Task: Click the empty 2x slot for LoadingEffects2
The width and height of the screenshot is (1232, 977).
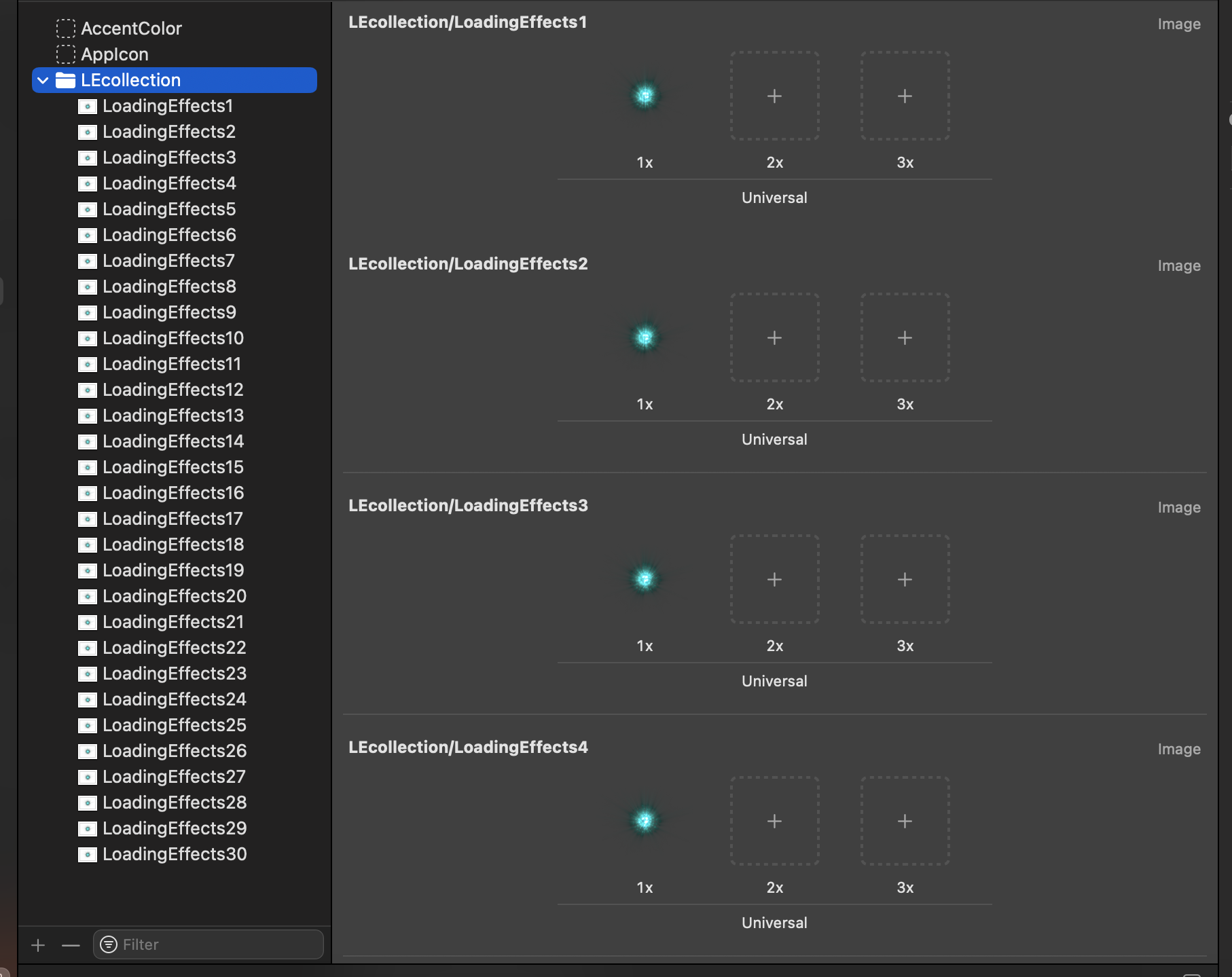Action: (775, 337)
